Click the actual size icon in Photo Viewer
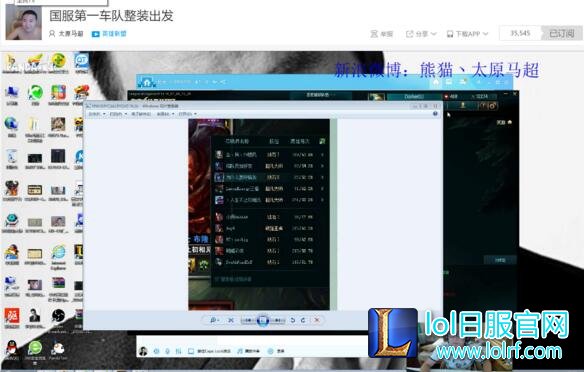This screenshot has height=372, width=584. (231, 320)
